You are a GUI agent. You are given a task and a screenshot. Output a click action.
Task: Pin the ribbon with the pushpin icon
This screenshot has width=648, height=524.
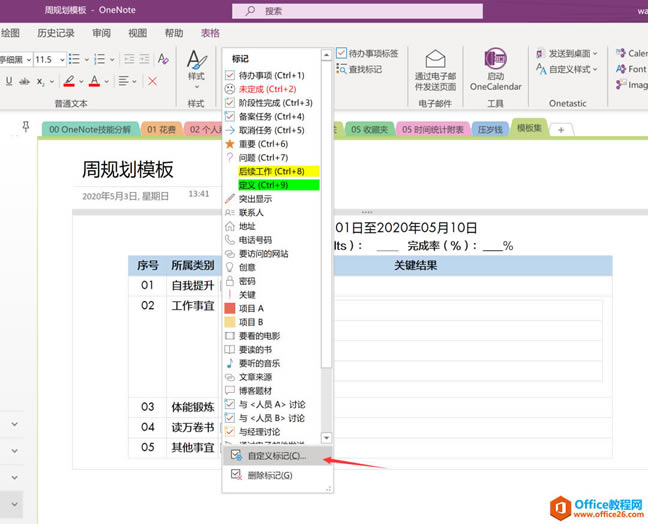[26, 126]
